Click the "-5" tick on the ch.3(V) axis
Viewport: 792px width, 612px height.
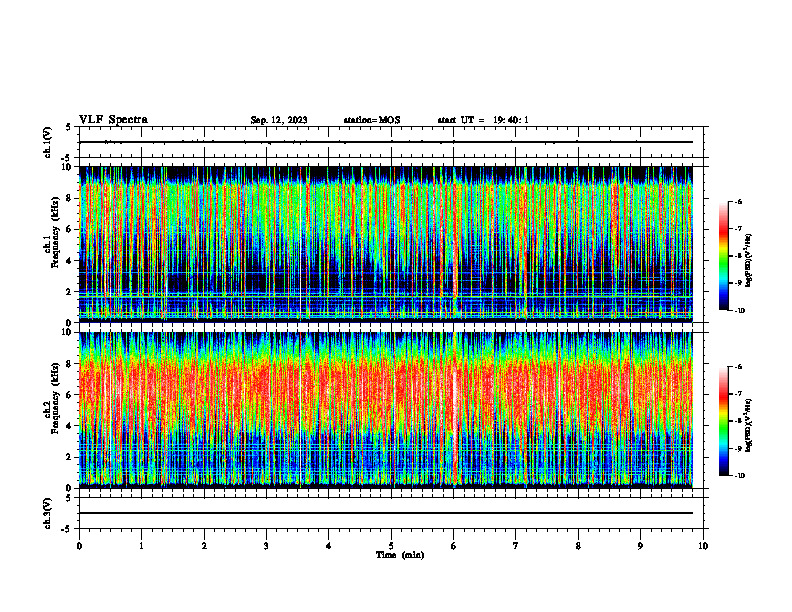click(66, 529)
